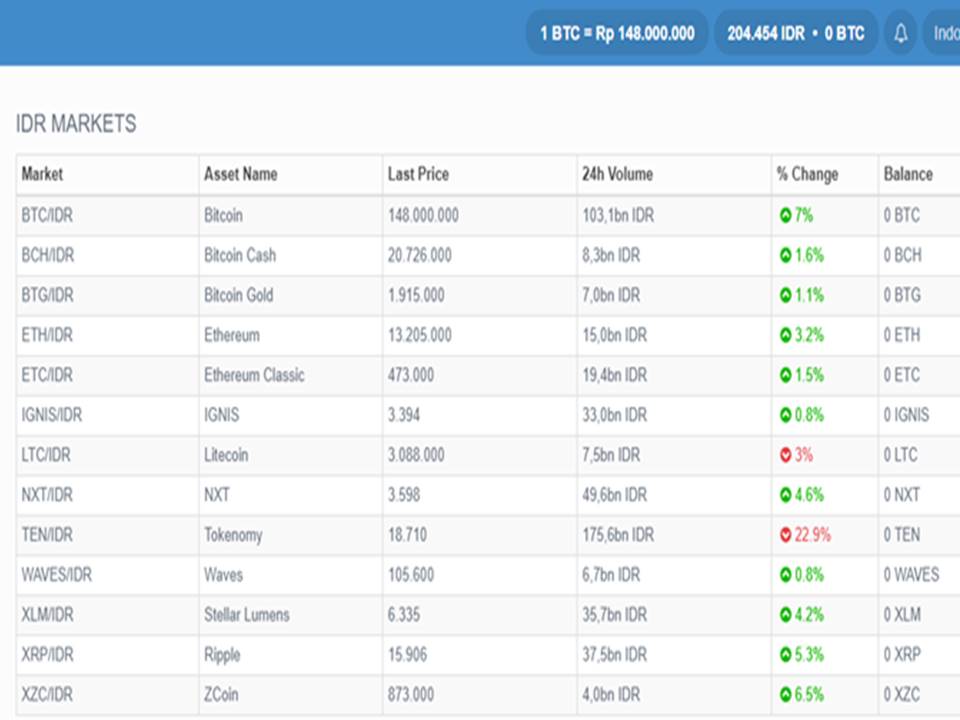Click the green up arrow in Ethereum Classic row

click(x=786, y=375)
